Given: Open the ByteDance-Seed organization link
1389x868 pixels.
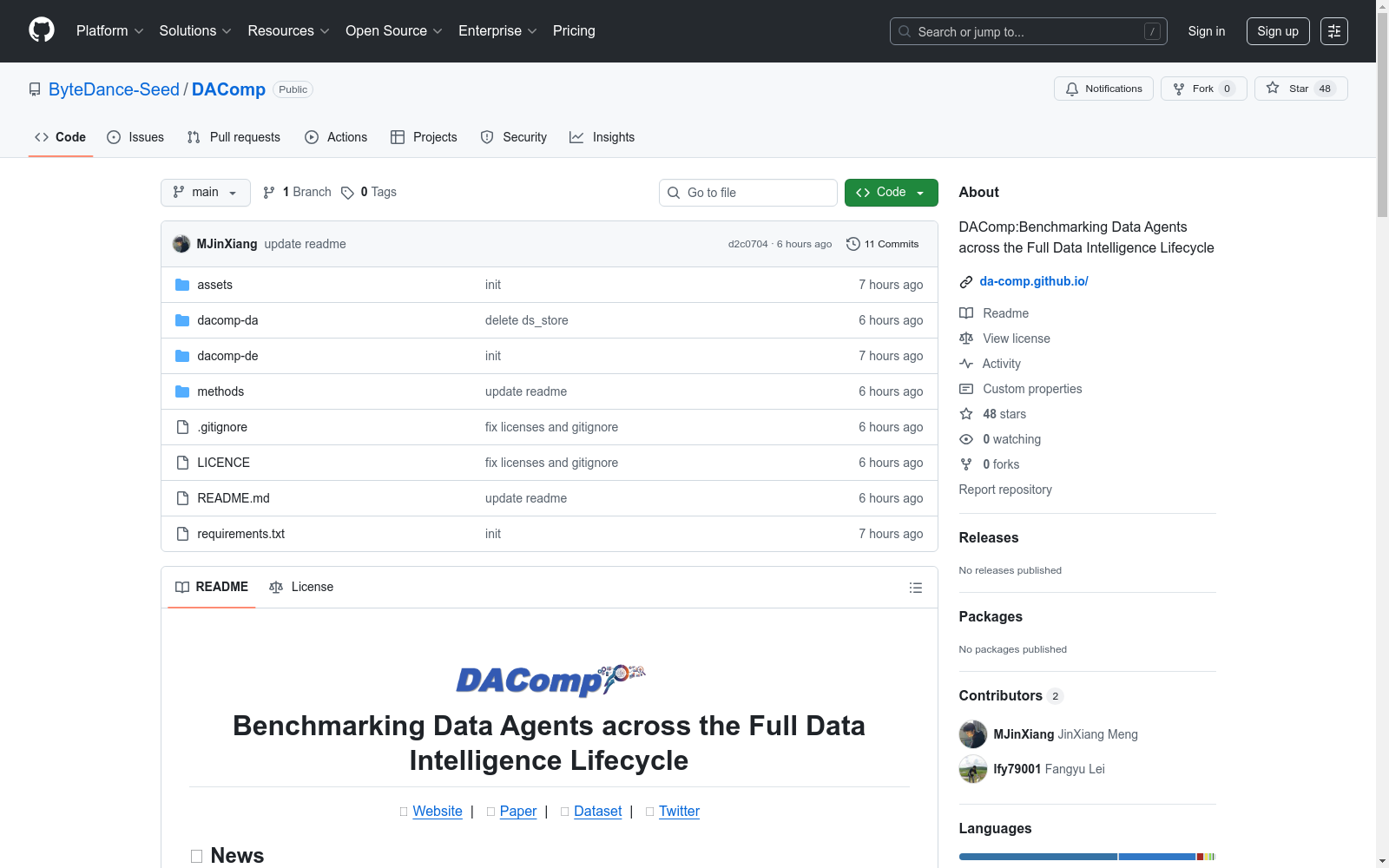Looking at the screenshot, I should (114, 89).
